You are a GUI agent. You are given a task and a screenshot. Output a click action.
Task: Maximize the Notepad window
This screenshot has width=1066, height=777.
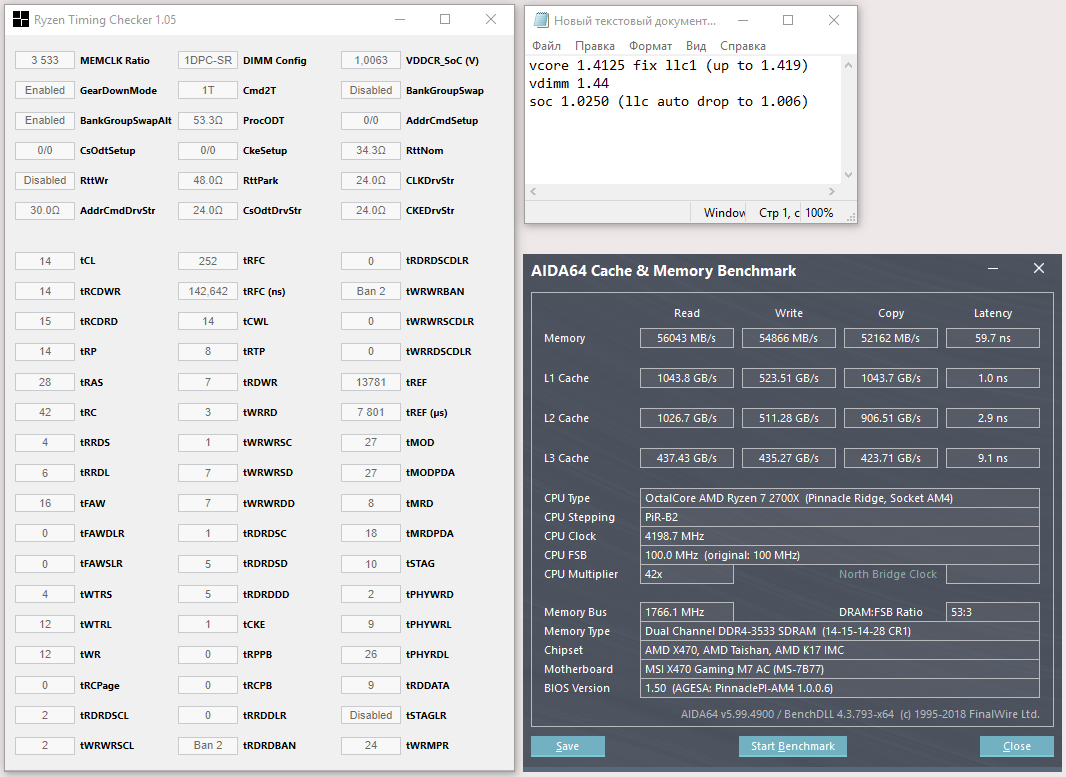pyautogui.click(x=788, y=20)
